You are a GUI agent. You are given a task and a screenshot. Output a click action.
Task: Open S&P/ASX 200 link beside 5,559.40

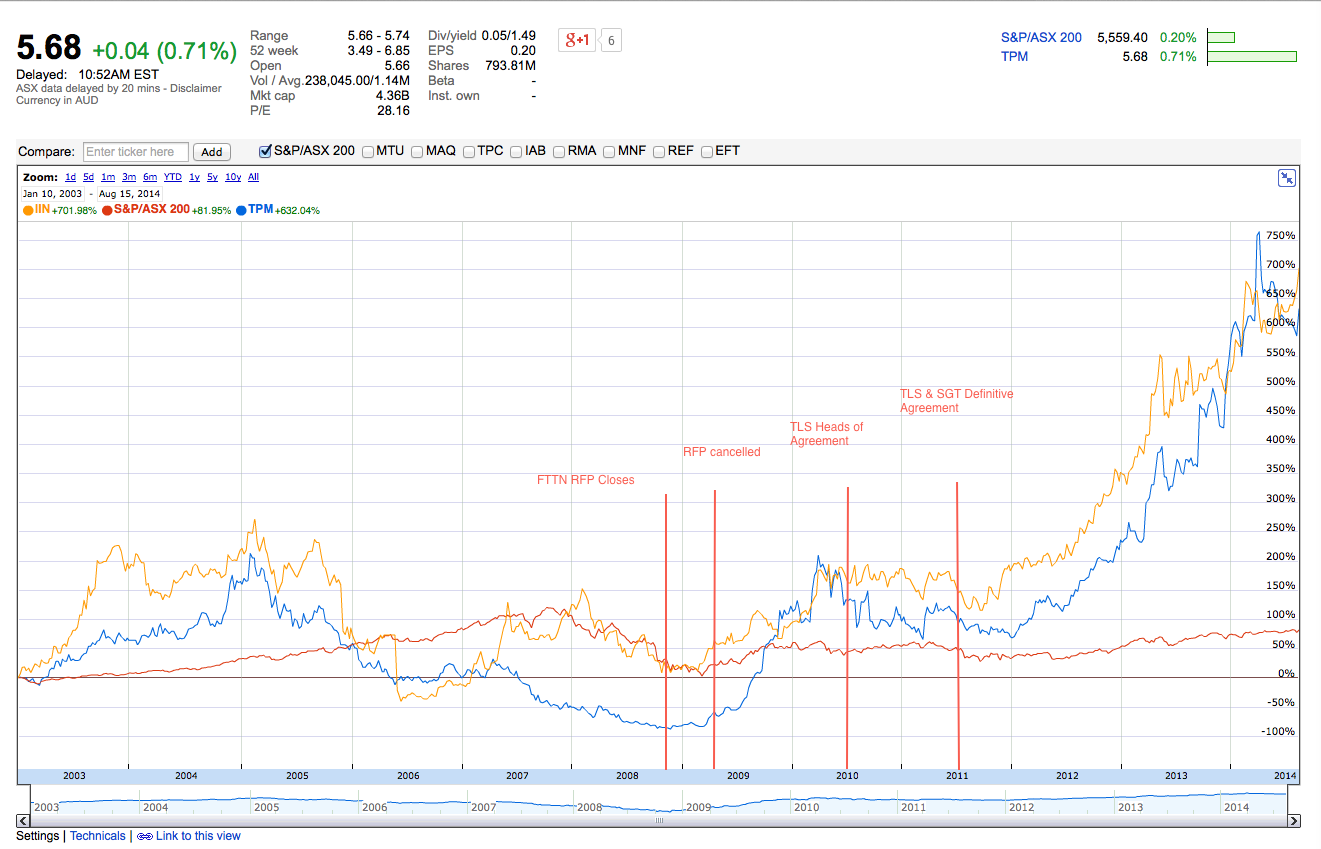click(1041, 37)
